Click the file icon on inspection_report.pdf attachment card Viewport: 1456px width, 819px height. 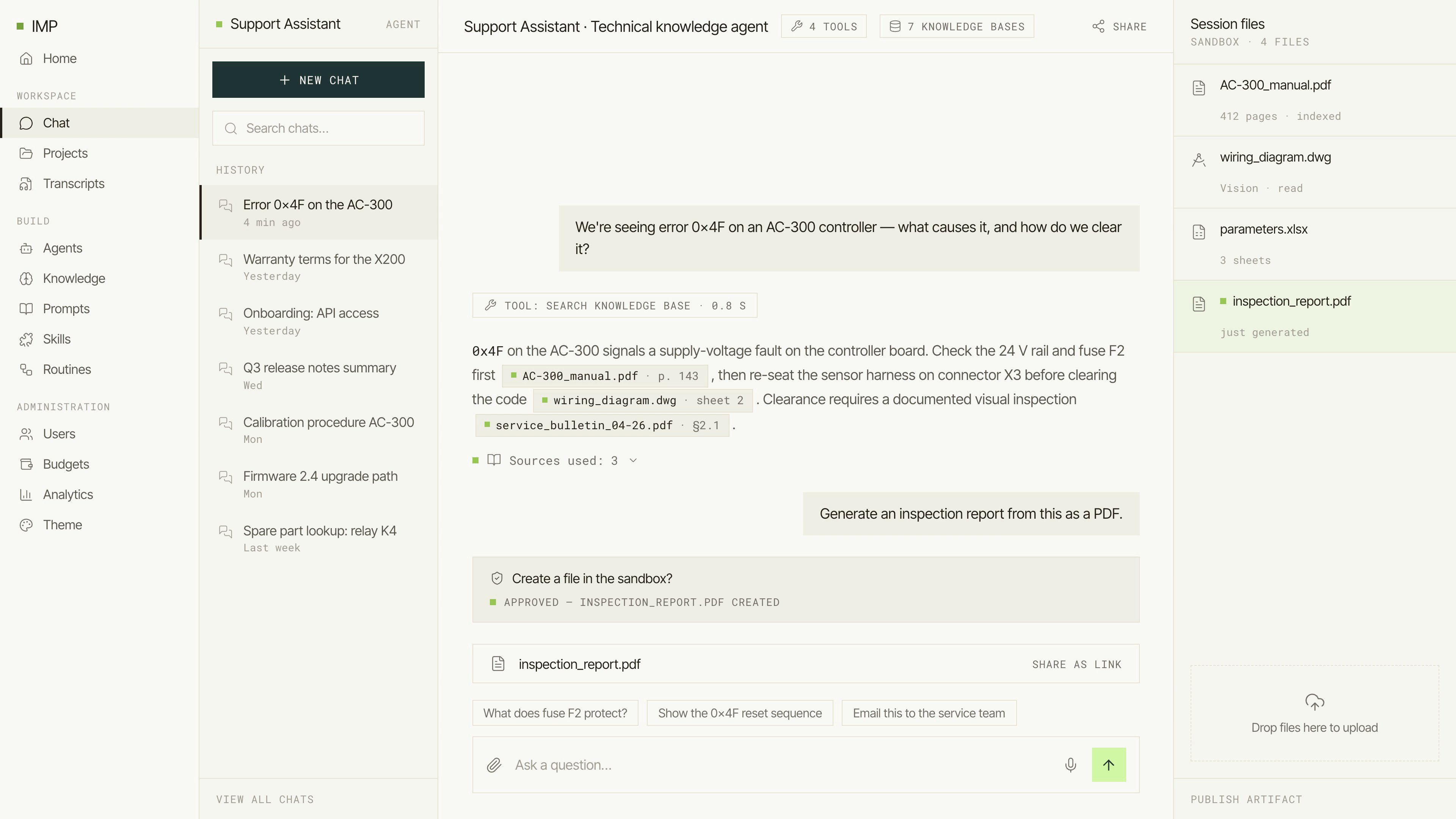(498, 664)
